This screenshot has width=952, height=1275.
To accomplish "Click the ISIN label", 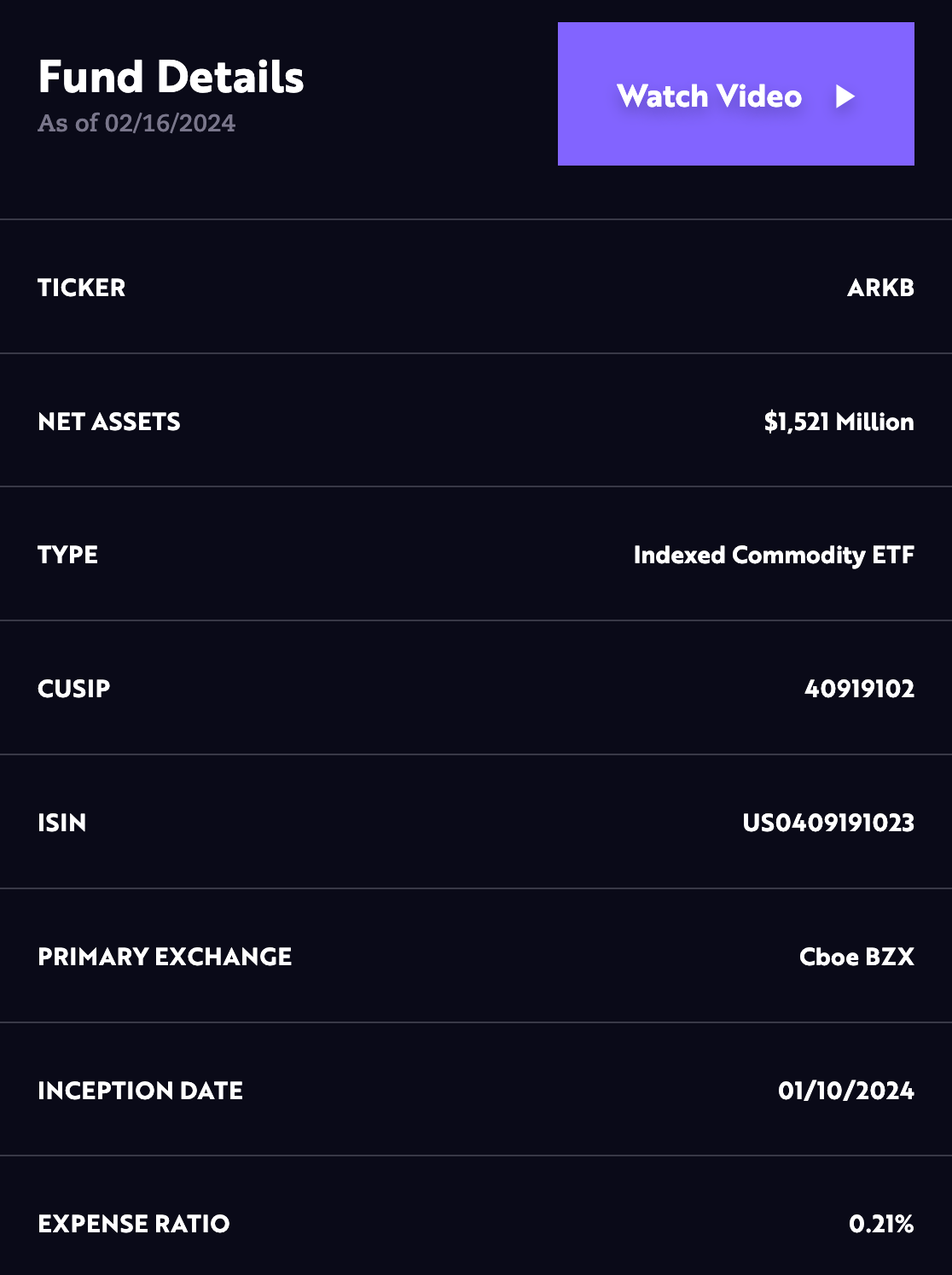I will [x=62, y=823].
